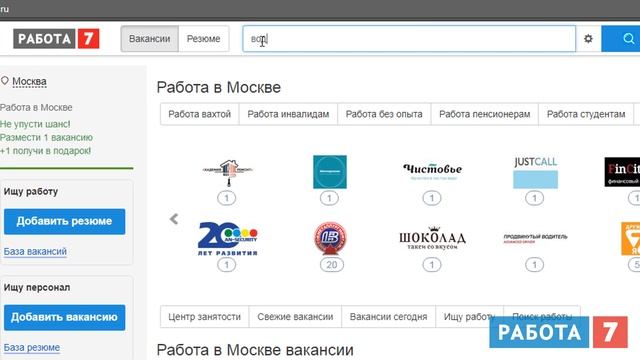Click vacancy count 1 under AN-Security logo

pos(227,265)
